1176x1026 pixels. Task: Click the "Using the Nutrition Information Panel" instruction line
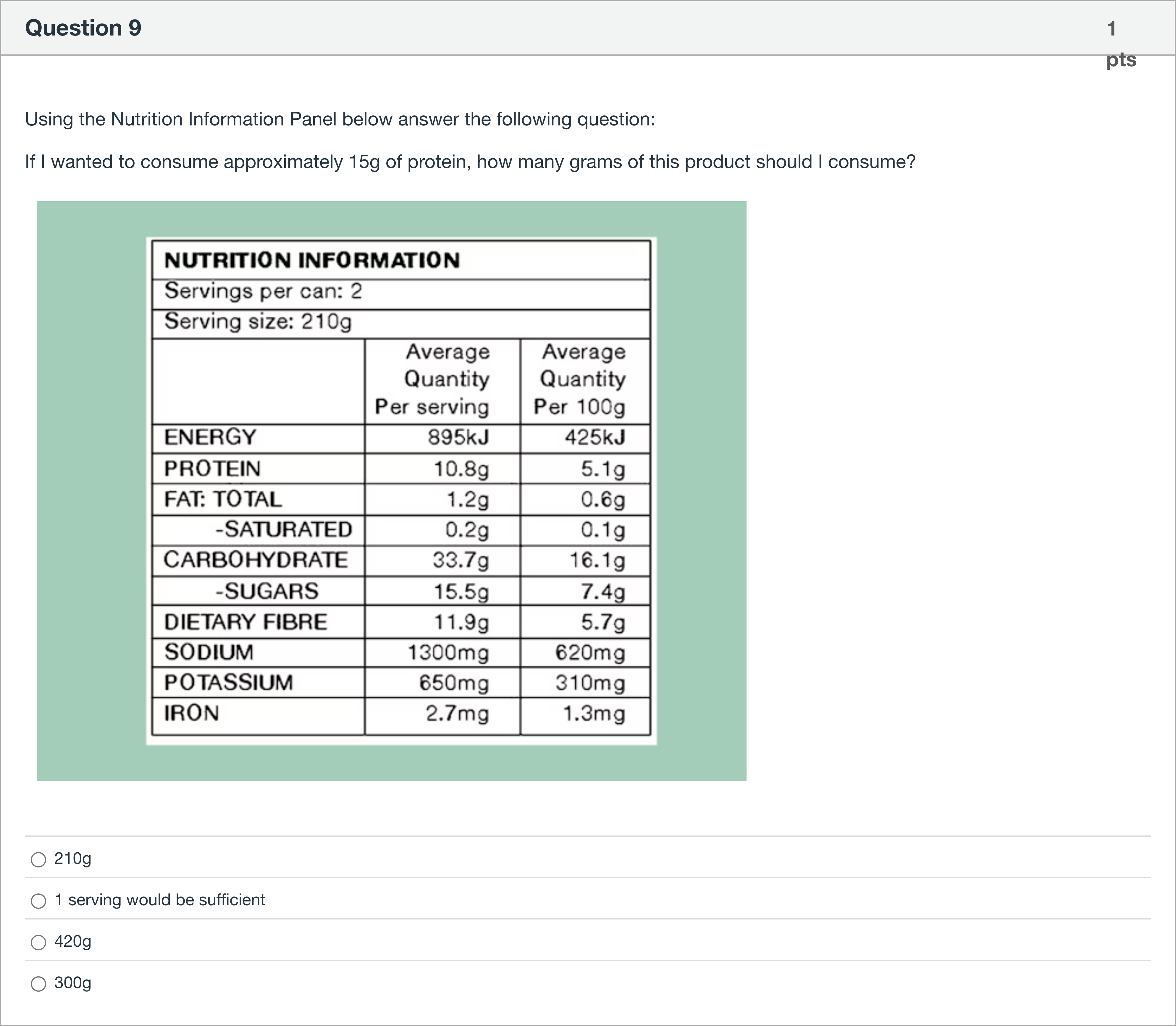click(340, 119)
